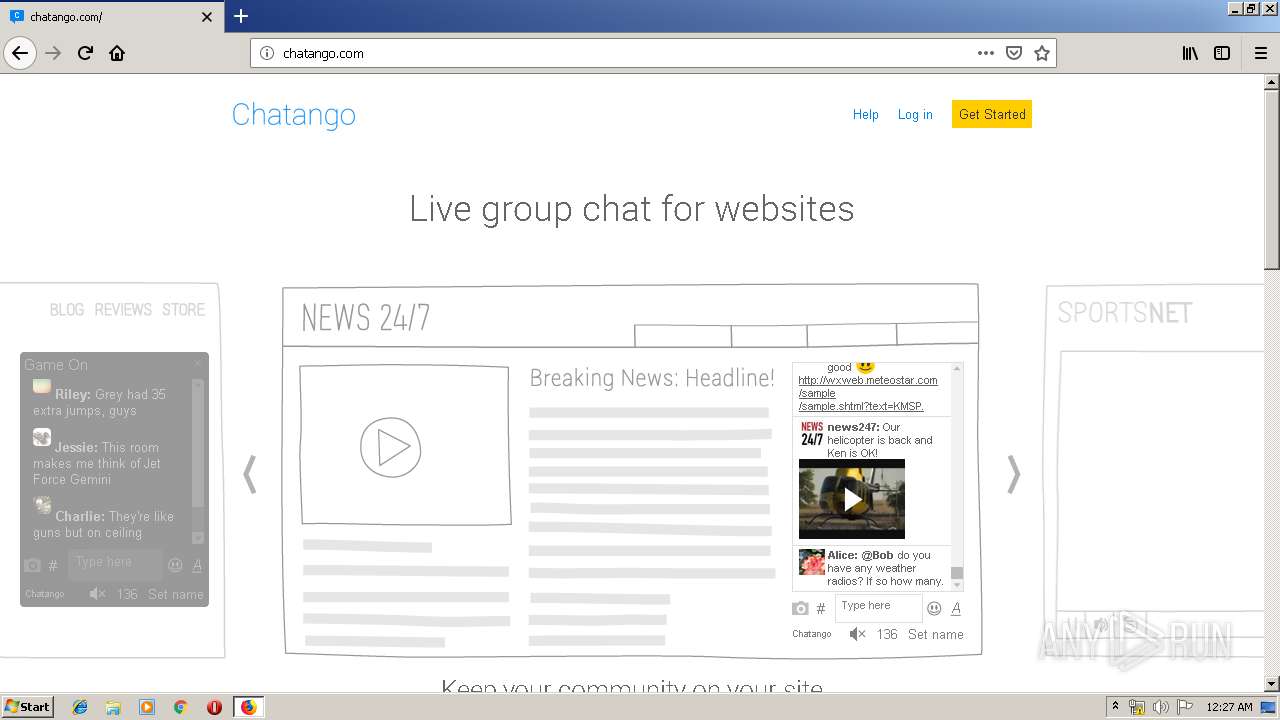Open a new browser tab
The height and width of the screenshot is (720, 1280).
[x=241, y=16]
